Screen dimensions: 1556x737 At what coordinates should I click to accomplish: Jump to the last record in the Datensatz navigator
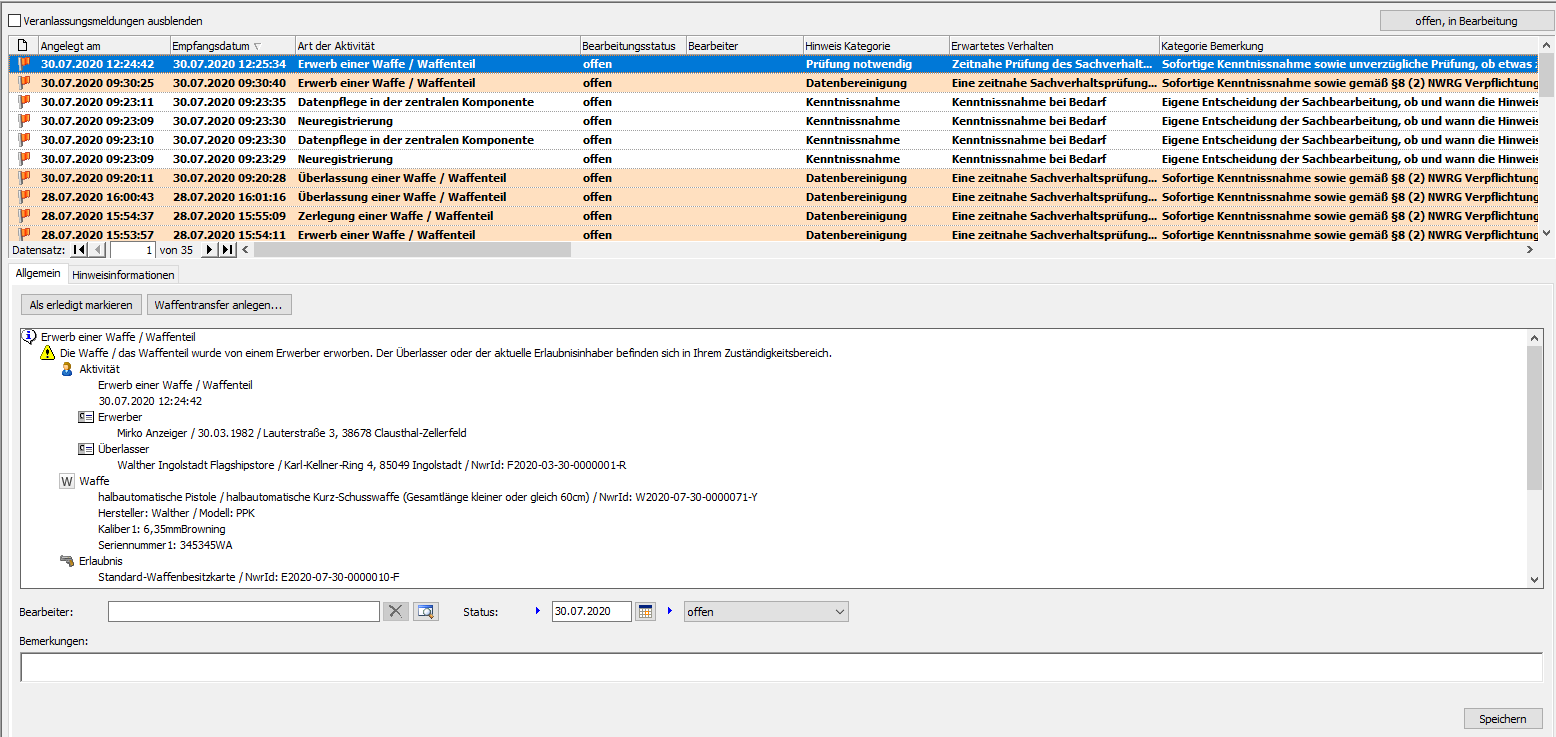point(228,250)
